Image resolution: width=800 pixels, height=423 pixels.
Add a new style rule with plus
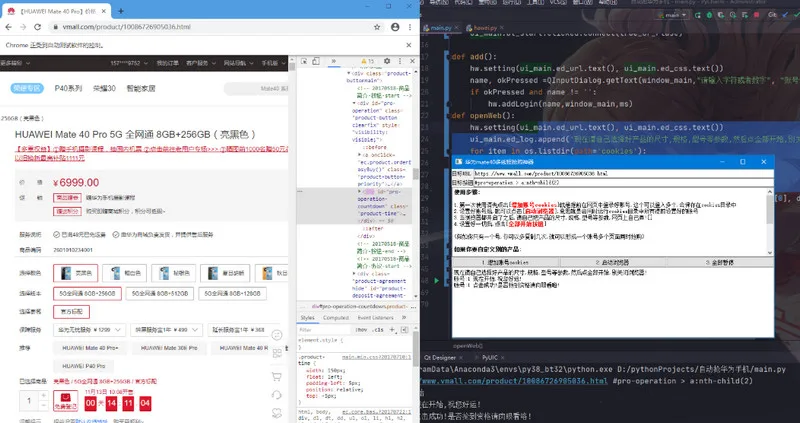[392, 330]
